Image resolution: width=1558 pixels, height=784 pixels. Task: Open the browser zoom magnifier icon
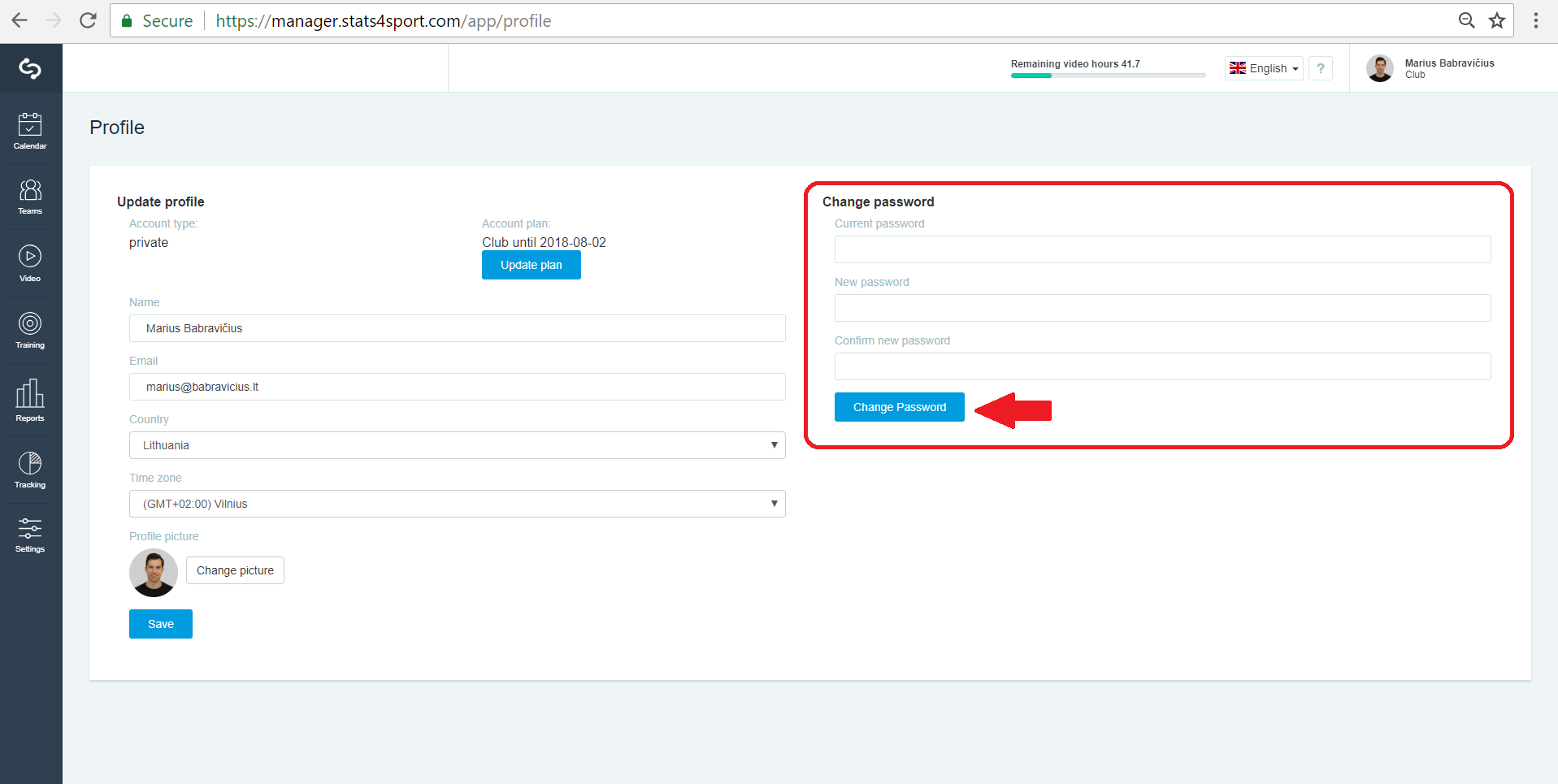pos(1466,20)
